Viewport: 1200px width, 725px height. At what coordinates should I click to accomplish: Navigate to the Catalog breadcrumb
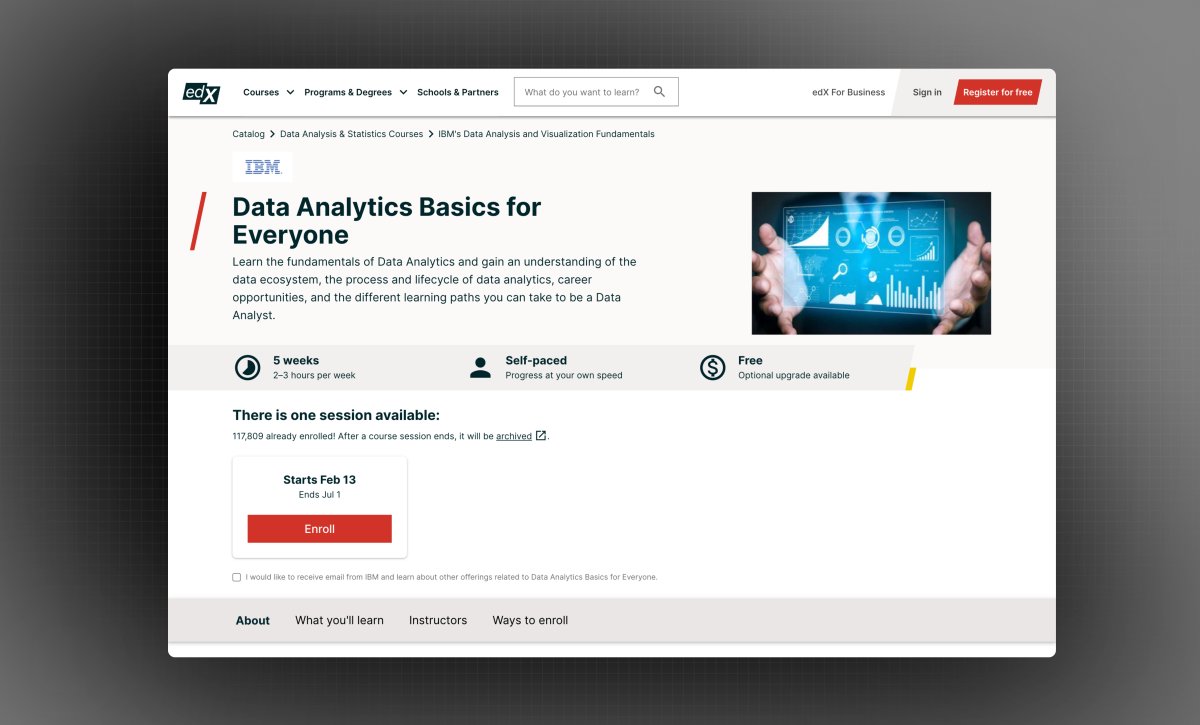point(248,133)
